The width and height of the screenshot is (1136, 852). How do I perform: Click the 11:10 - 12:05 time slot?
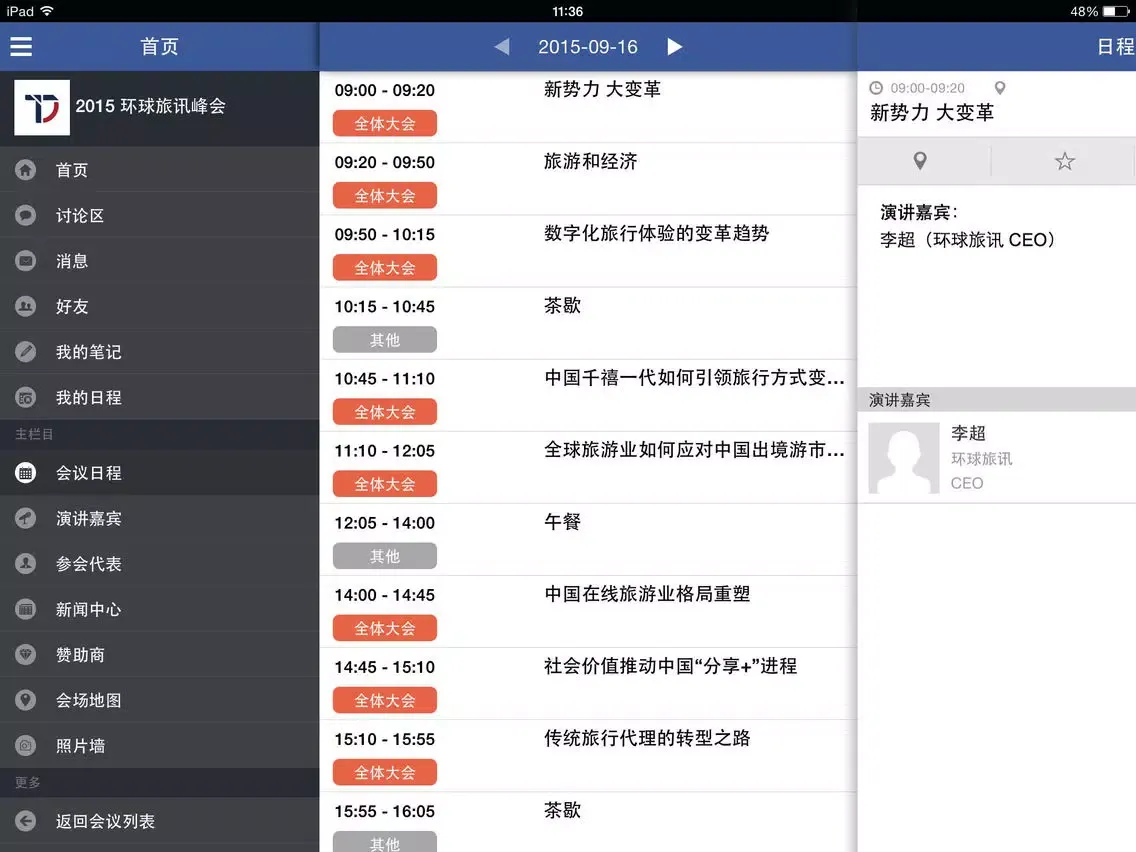click(x=385, y=451)
